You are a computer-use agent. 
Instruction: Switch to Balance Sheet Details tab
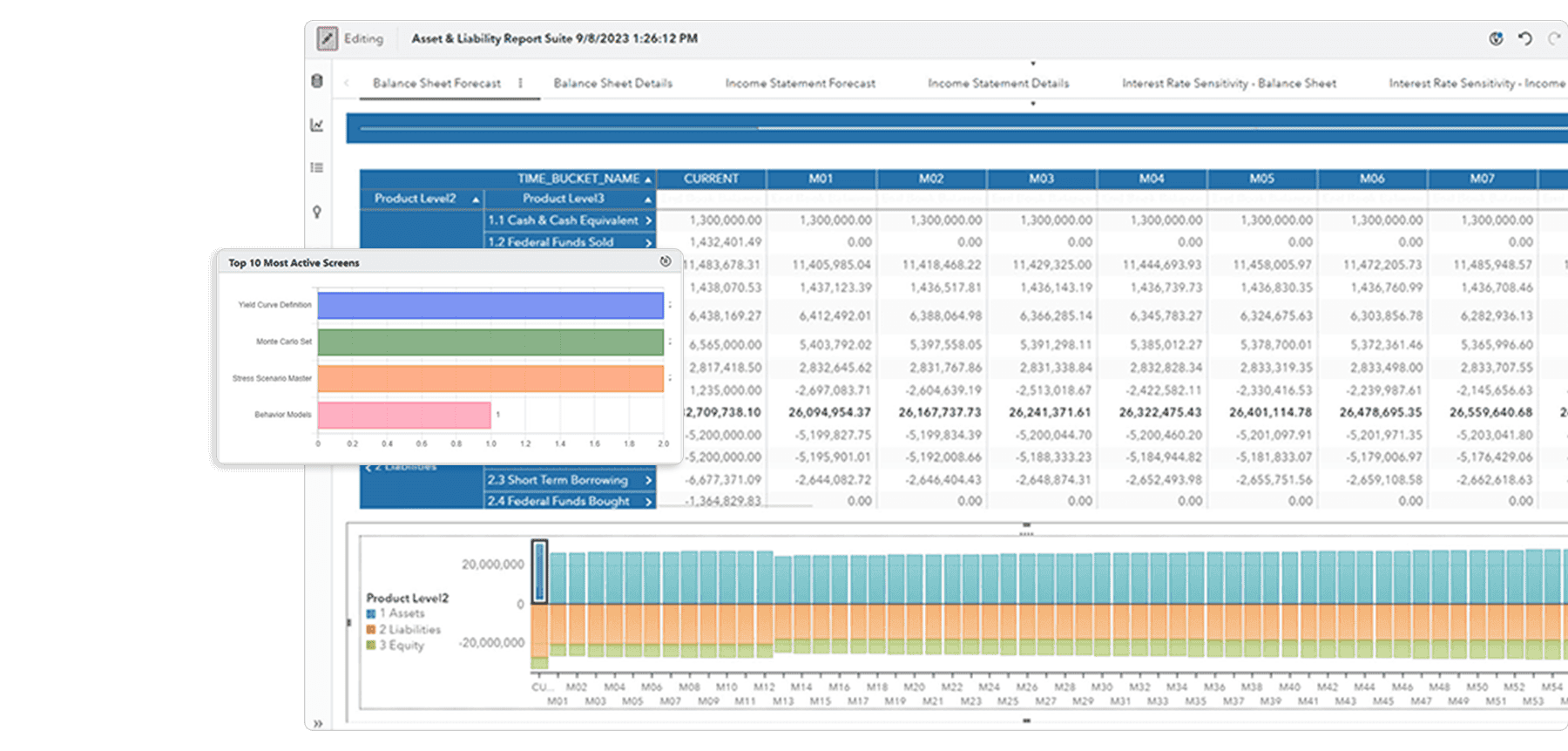pyautogui.click(x=613, y=83)
